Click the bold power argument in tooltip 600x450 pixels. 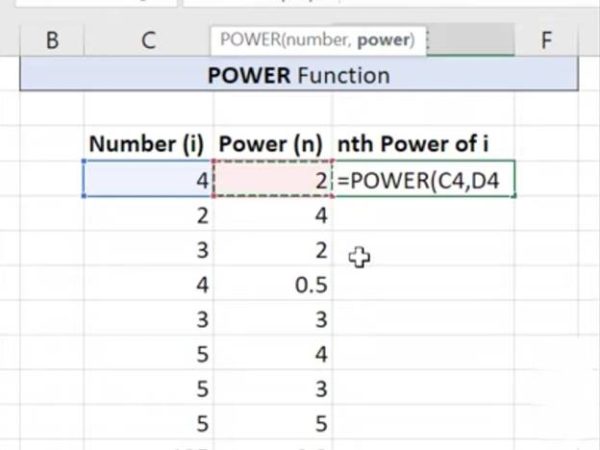(383, 40)
